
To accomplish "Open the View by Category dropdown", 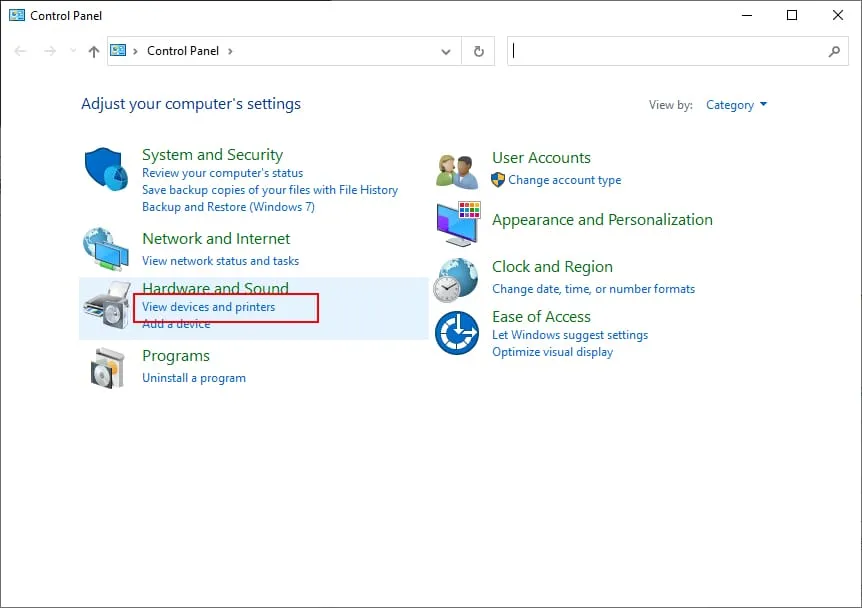I will pos(736,105).
